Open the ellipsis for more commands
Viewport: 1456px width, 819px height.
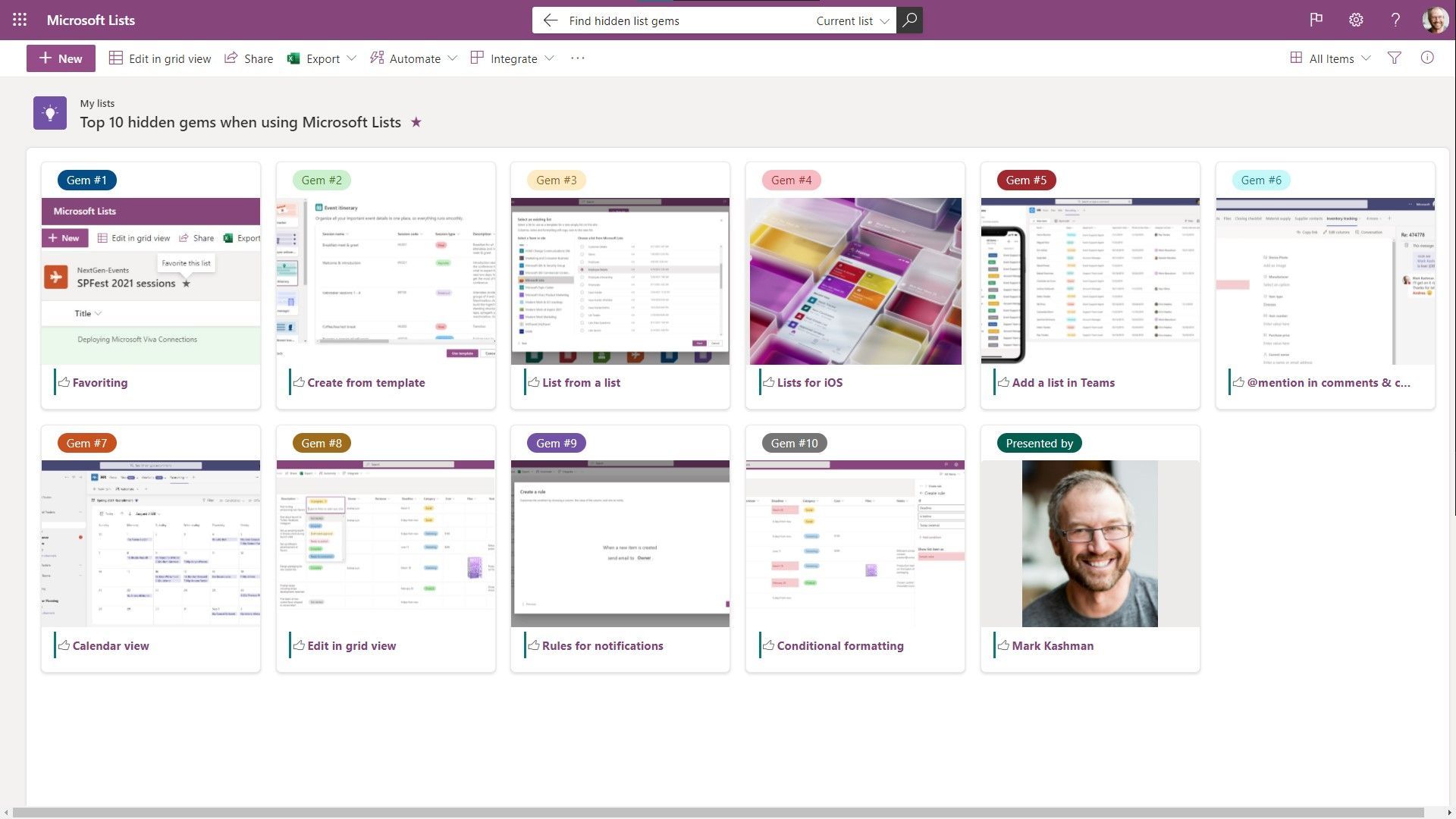tap(577, 58)
